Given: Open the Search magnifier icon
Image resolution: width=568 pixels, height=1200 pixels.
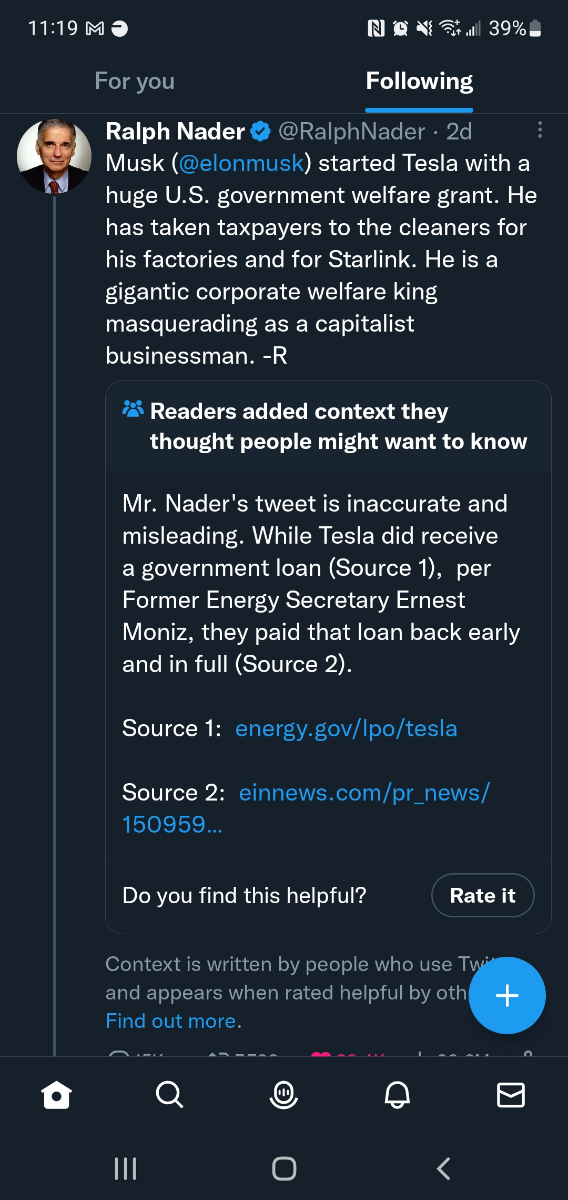Looking at the screenshot, I should coord(170,1096).
